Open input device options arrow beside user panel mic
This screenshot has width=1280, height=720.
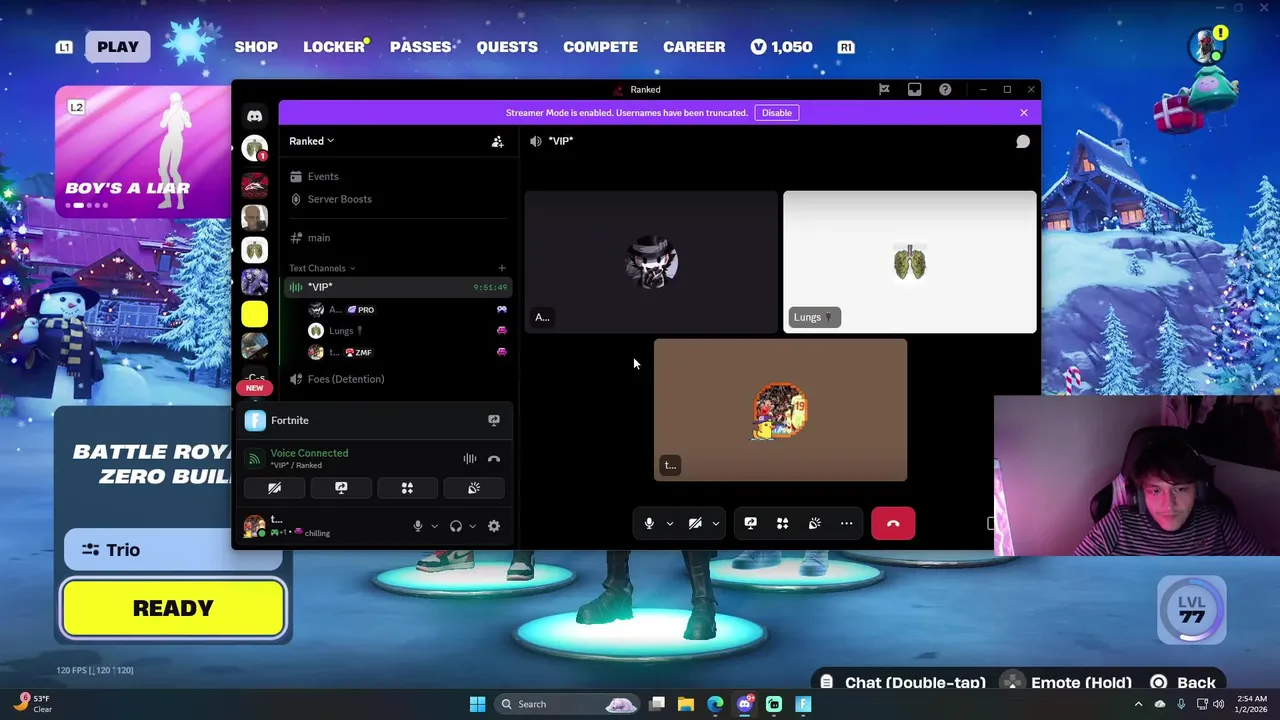click(x=434, y=526)
